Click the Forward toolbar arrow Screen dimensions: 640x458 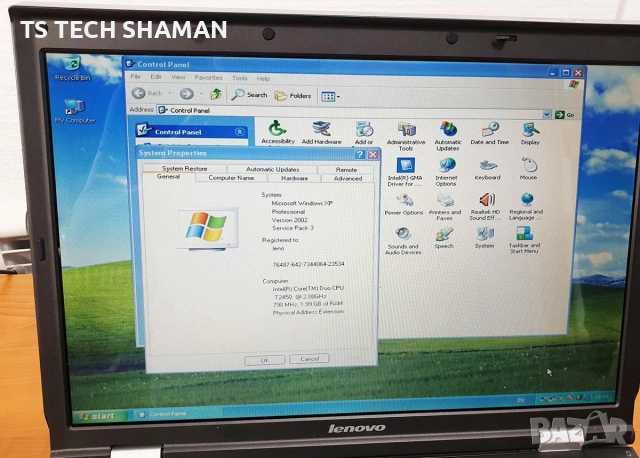[187, 94]
